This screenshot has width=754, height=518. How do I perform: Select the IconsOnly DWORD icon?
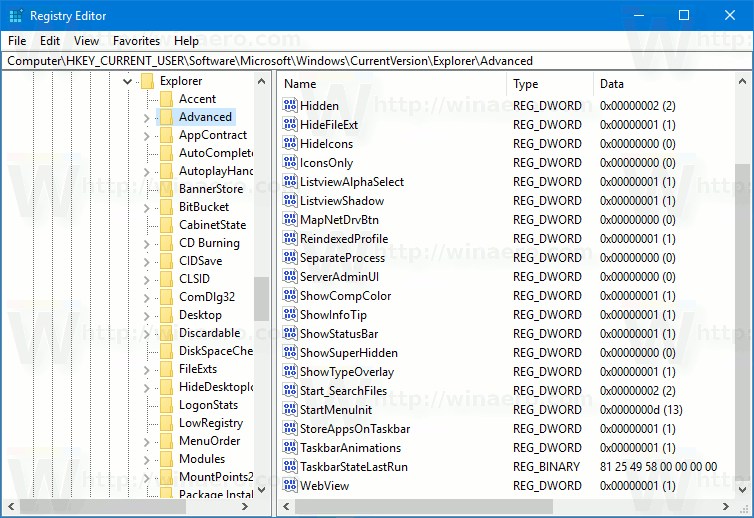point(290,163)
